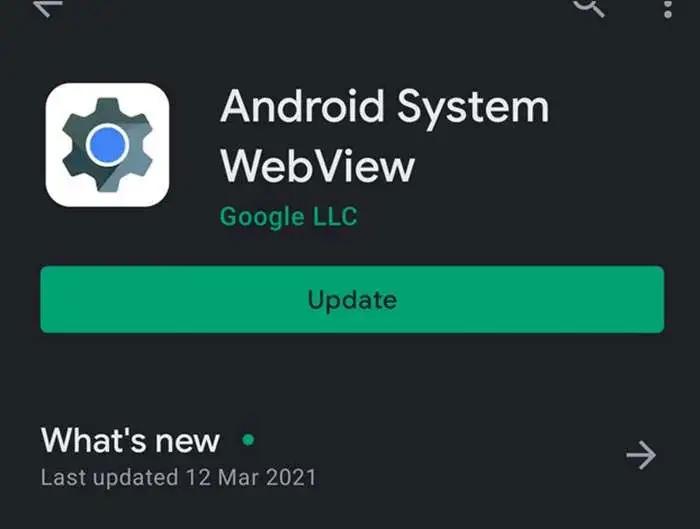This screenshot has width=700, height=529.
Task: Click the blue circle inside the gear icon
Action: [107, 145]
